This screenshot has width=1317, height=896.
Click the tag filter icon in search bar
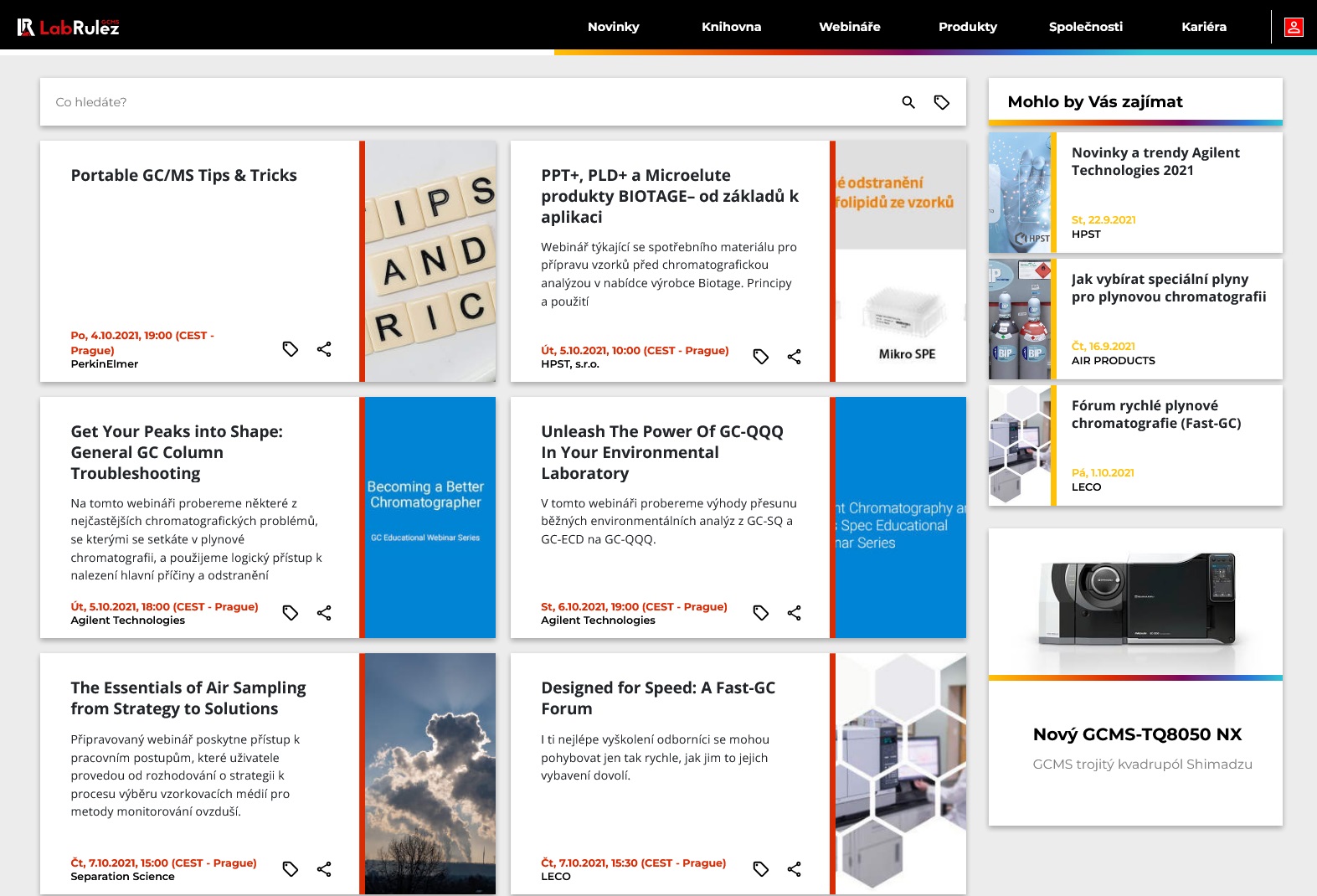[x=942, y=102]
